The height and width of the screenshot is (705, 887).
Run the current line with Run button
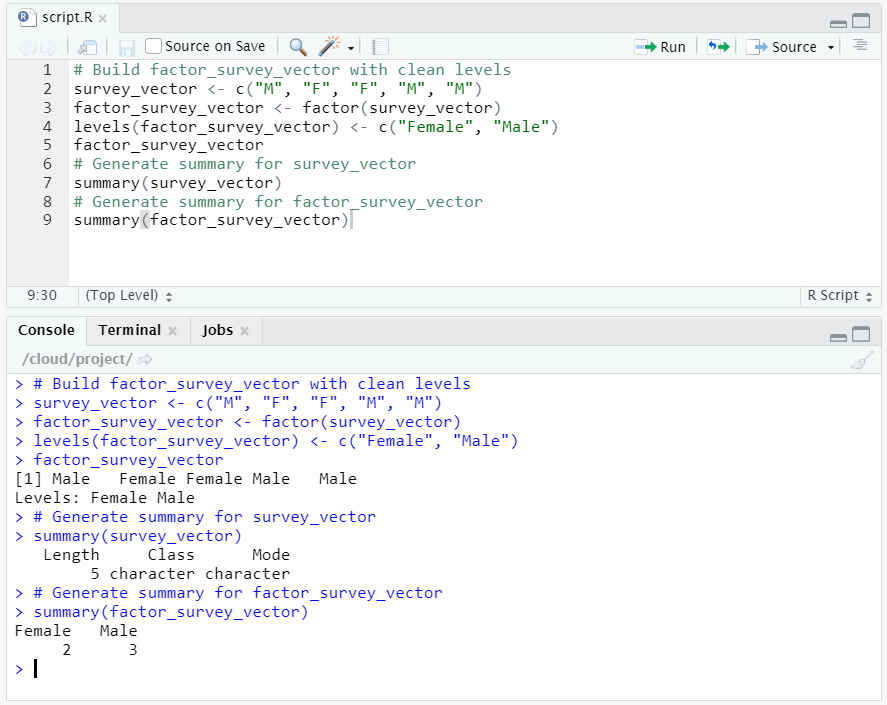pyautogui.click(x=660, y=46)
